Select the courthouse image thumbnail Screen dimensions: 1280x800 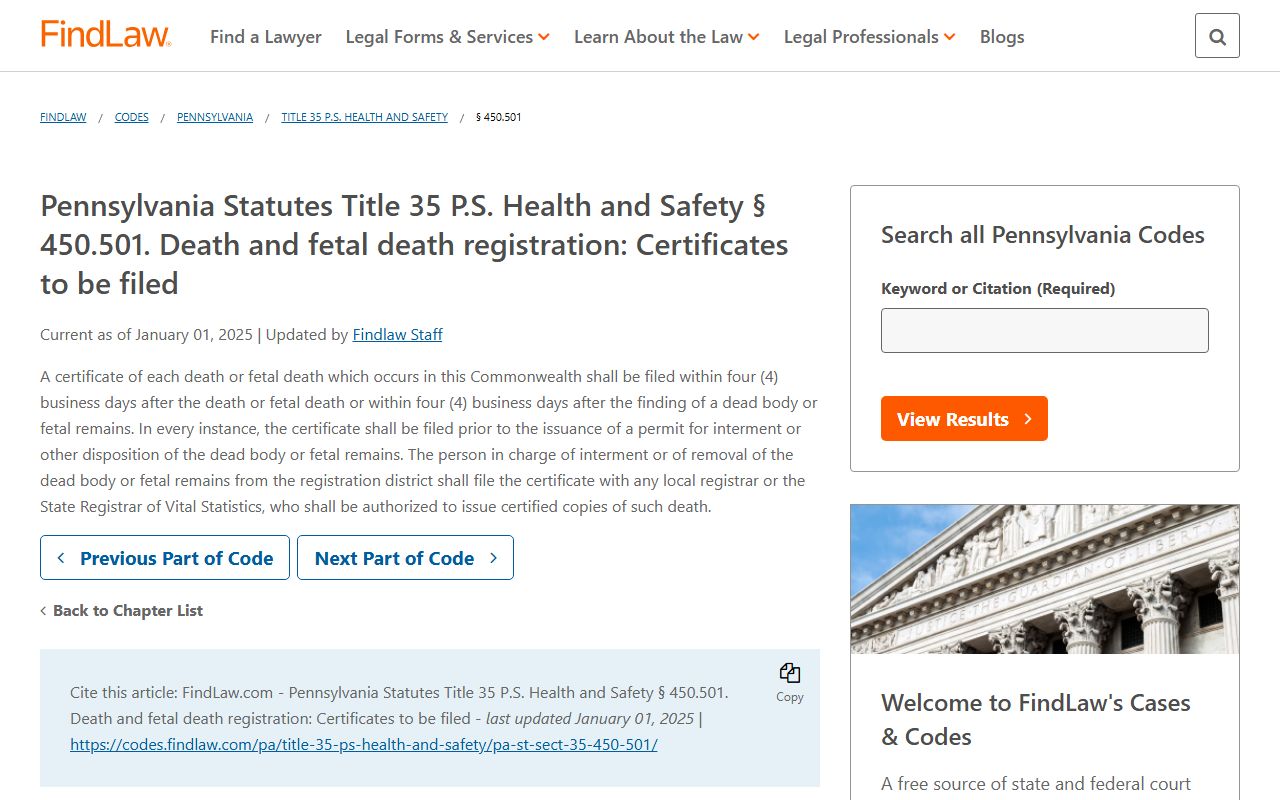pyautogui.click(x=1045, y=579)
